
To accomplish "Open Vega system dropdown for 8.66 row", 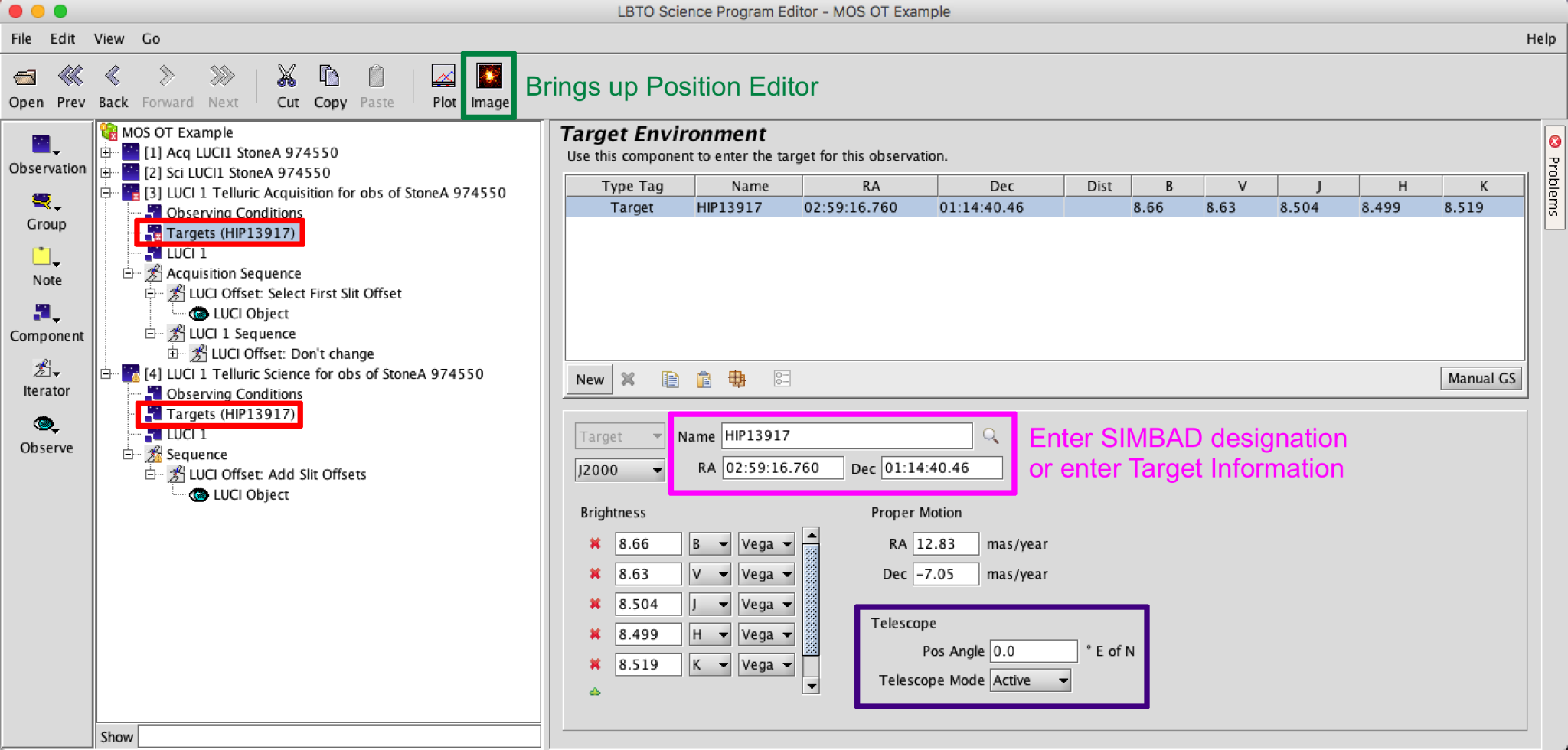I will [766, 544].
